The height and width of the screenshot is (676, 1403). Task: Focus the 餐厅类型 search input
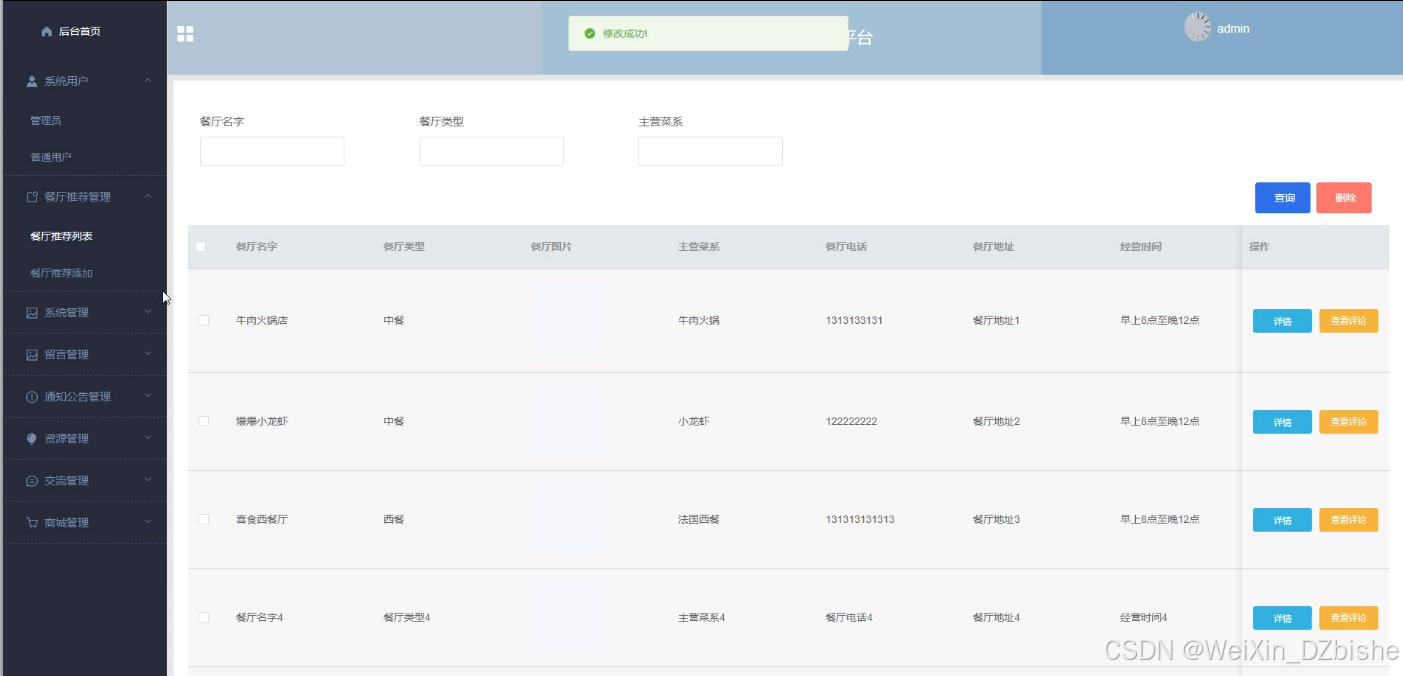coord(491,151)
